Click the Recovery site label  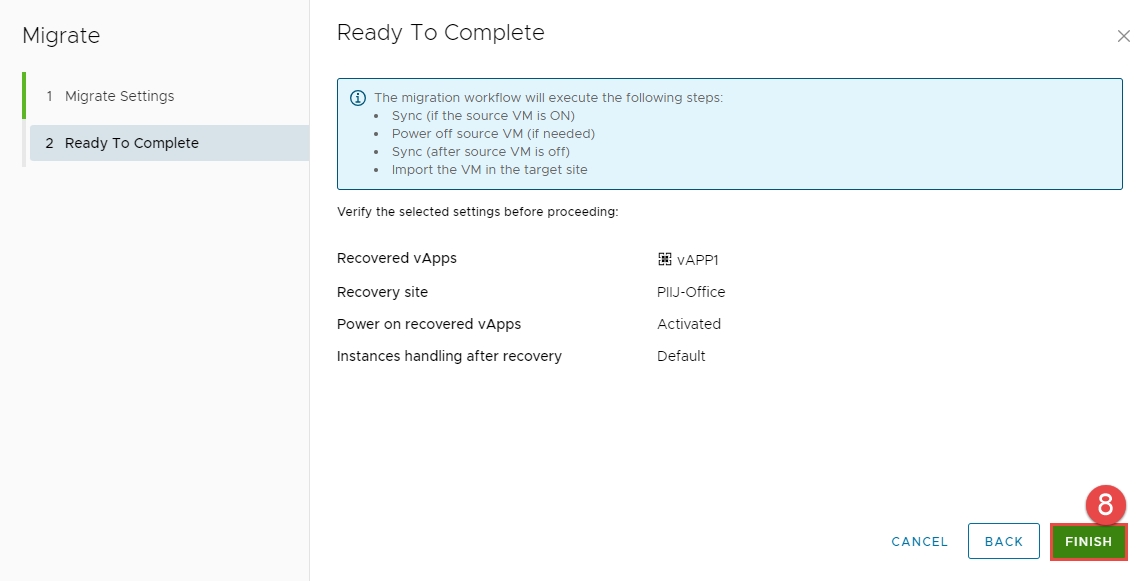pyautogui.click(x=382, y=292)
